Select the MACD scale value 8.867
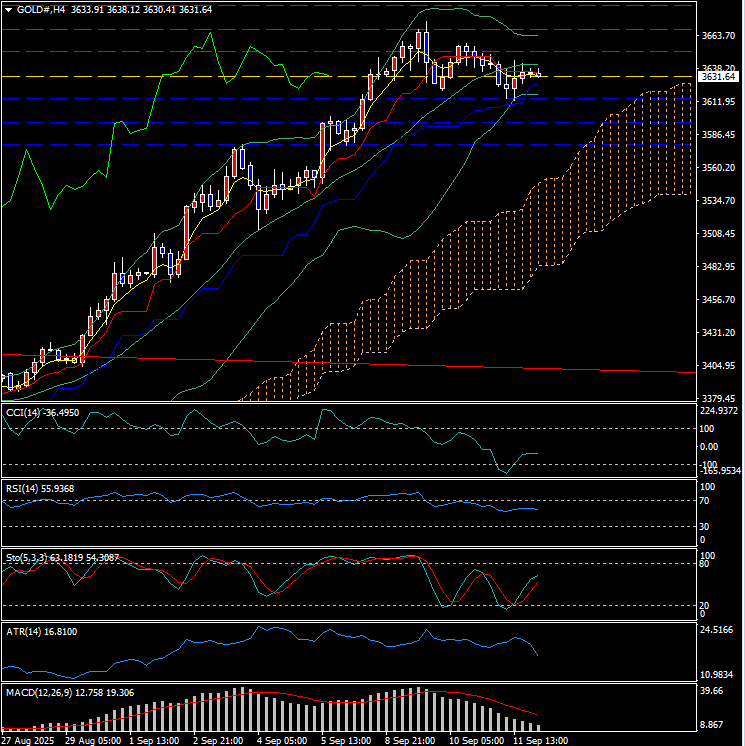745x746 pixels. coord(712,725)
